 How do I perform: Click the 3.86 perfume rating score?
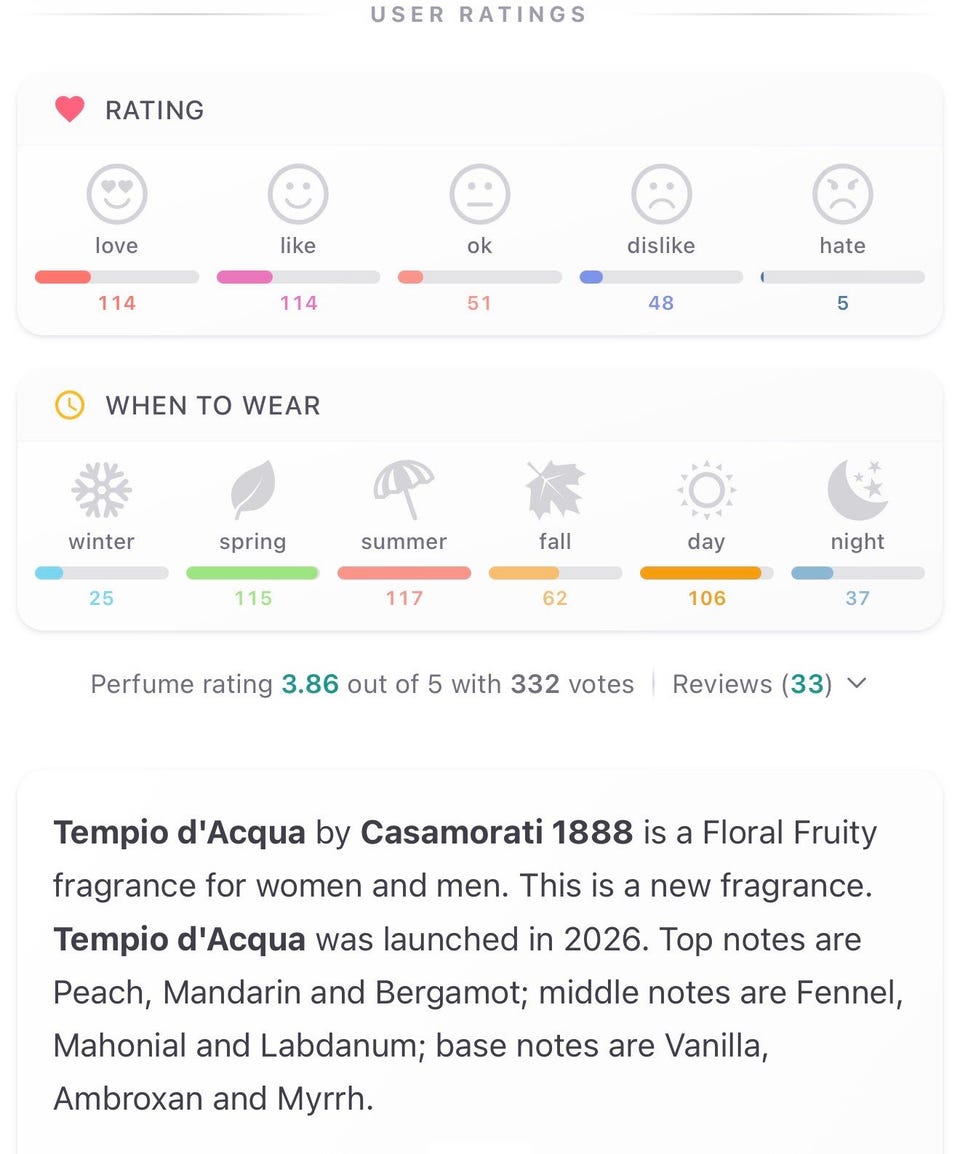pos(310,684)
